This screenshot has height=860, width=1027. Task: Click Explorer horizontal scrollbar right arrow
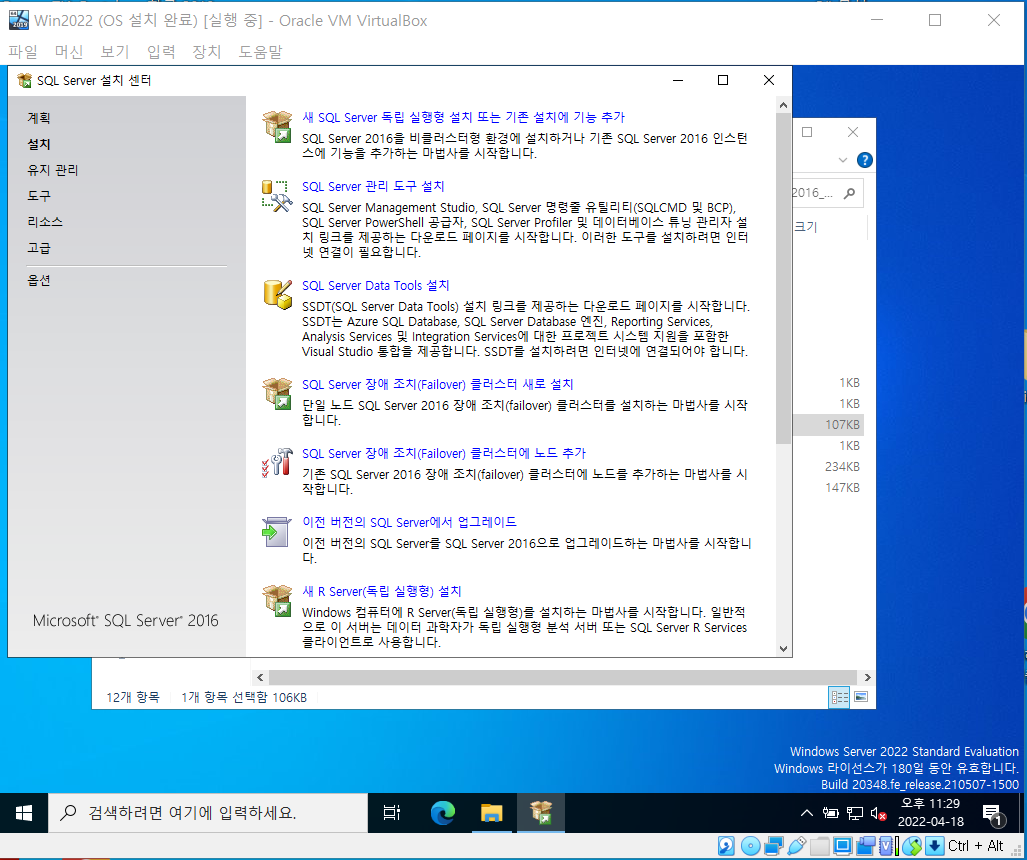tap(867, 677)
